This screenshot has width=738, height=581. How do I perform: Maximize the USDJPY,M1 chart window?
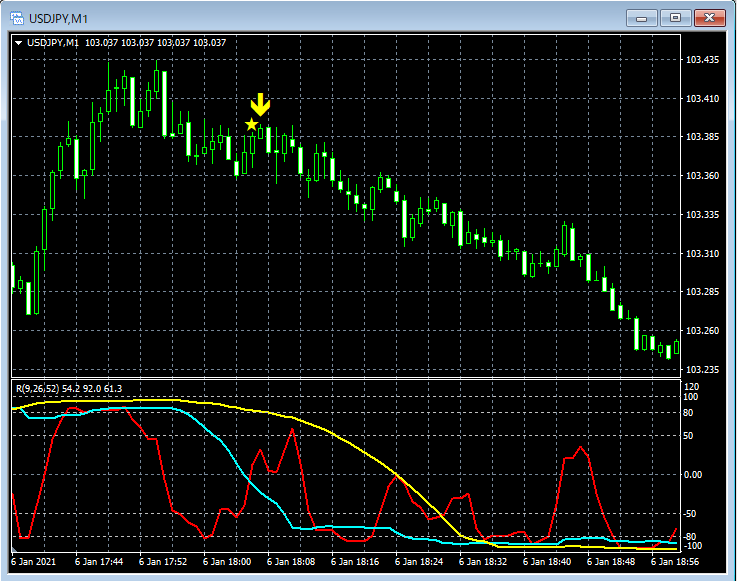pos(675,17)
